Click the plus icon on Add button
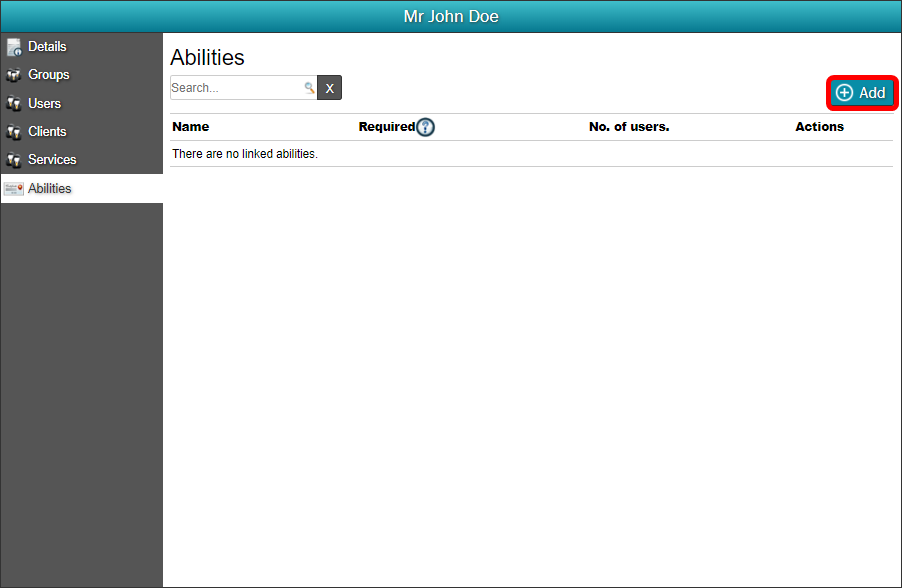 844,93
